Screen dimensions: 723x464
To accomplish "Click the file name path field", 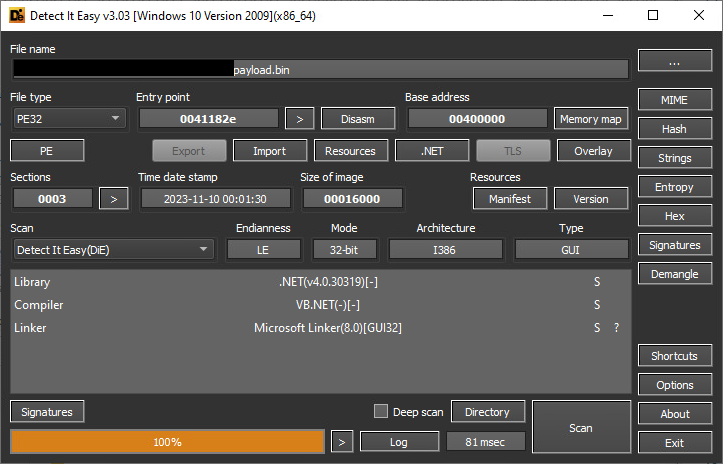I will pyautogui.click(x=320, y=70).
